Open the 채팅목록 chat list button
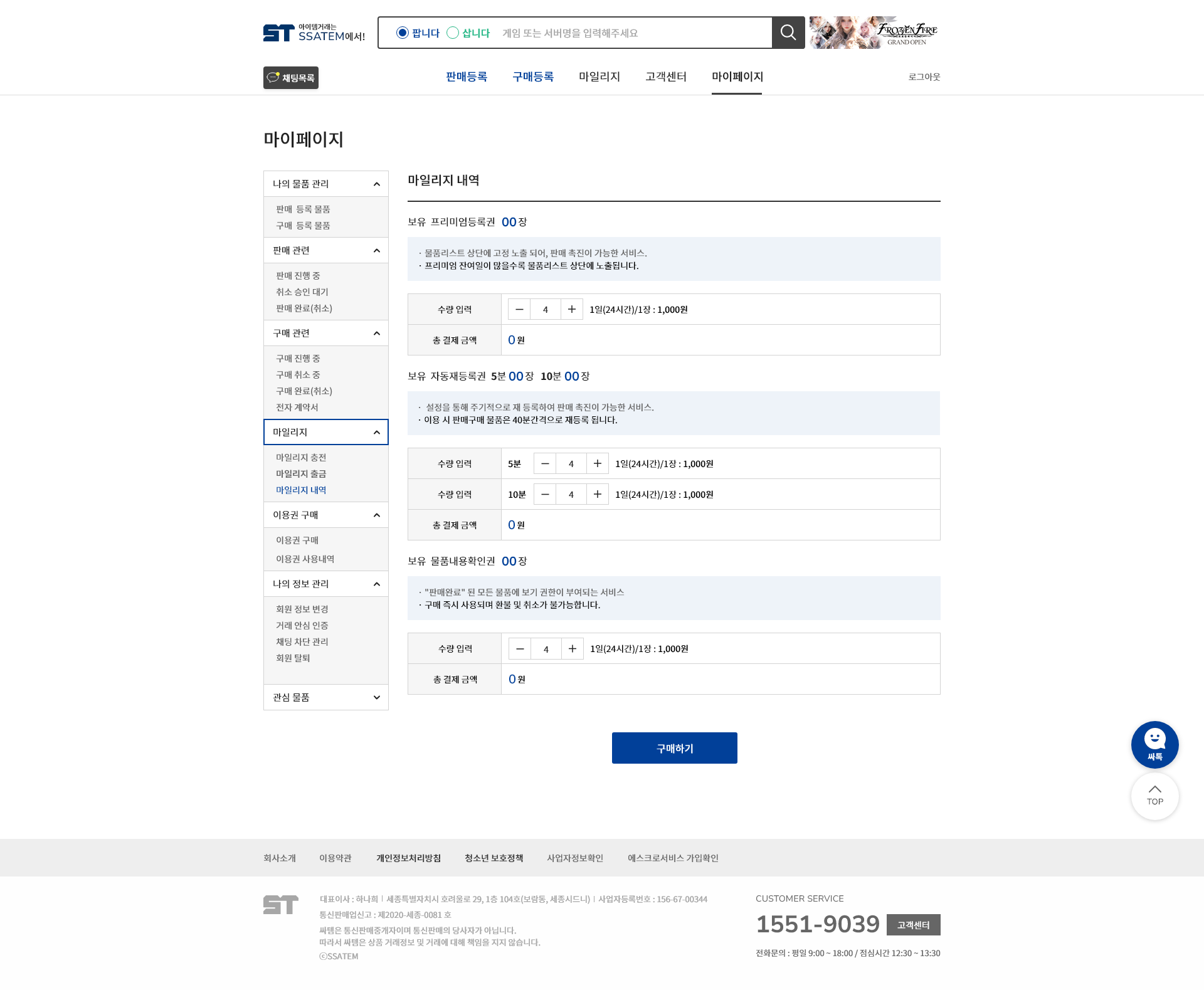Image resolution: width=1204 pixels, height=990 pixels. [x=291, y=78]
